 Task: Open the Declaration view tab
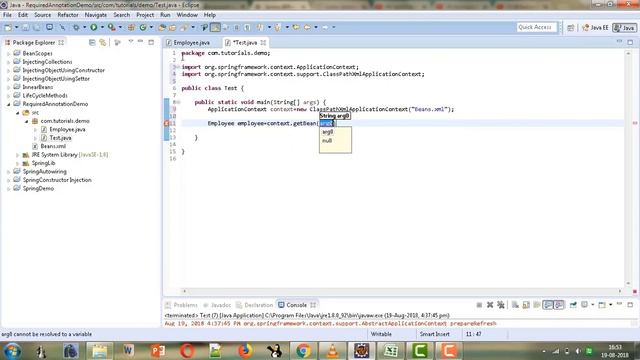254,305
